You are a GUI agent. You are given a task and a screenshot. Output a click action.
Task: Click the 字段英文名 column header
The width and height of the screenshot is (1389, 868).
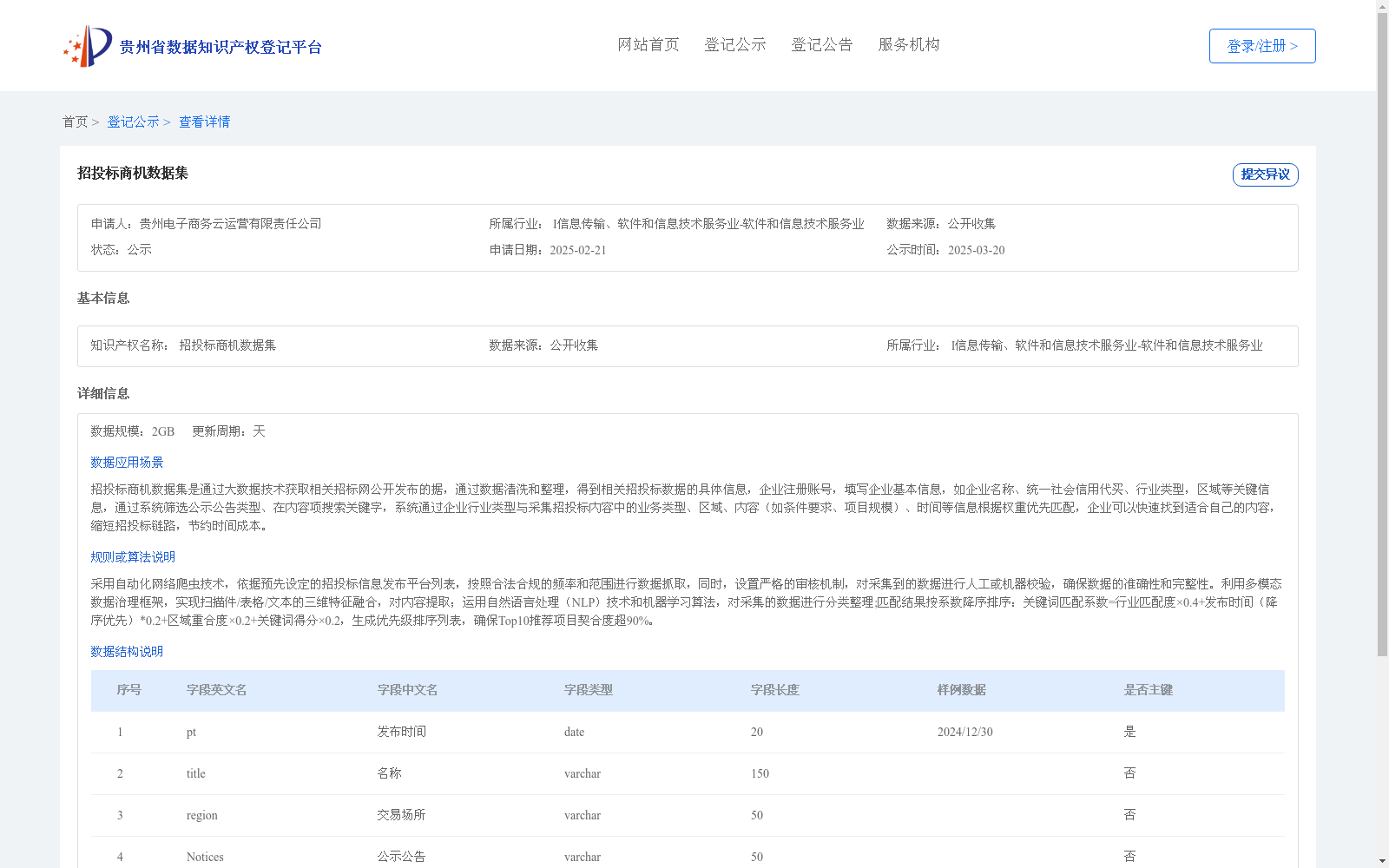217,690
